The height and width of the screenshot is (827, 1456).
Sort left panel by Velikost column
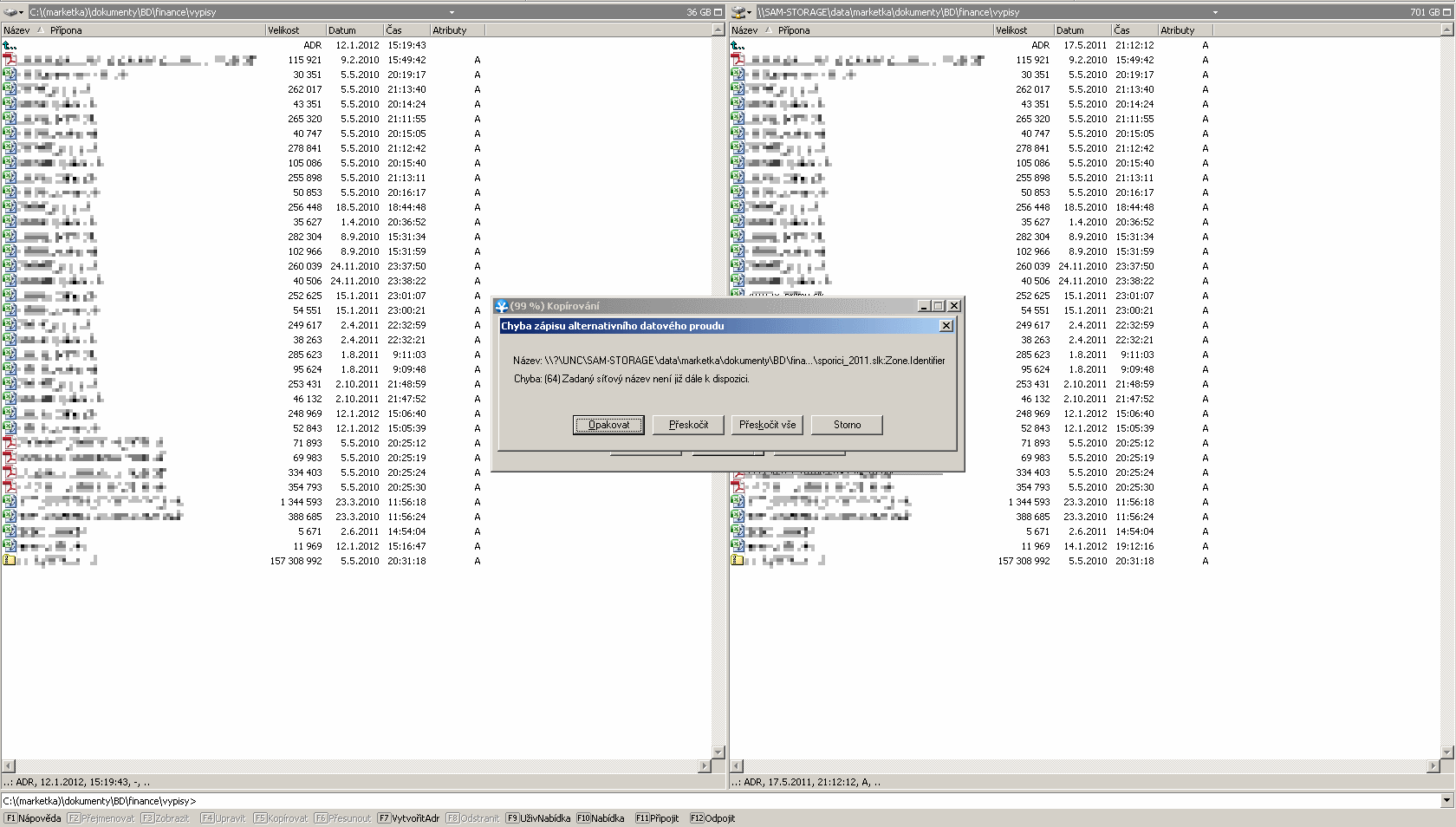[x=295, y=30]
